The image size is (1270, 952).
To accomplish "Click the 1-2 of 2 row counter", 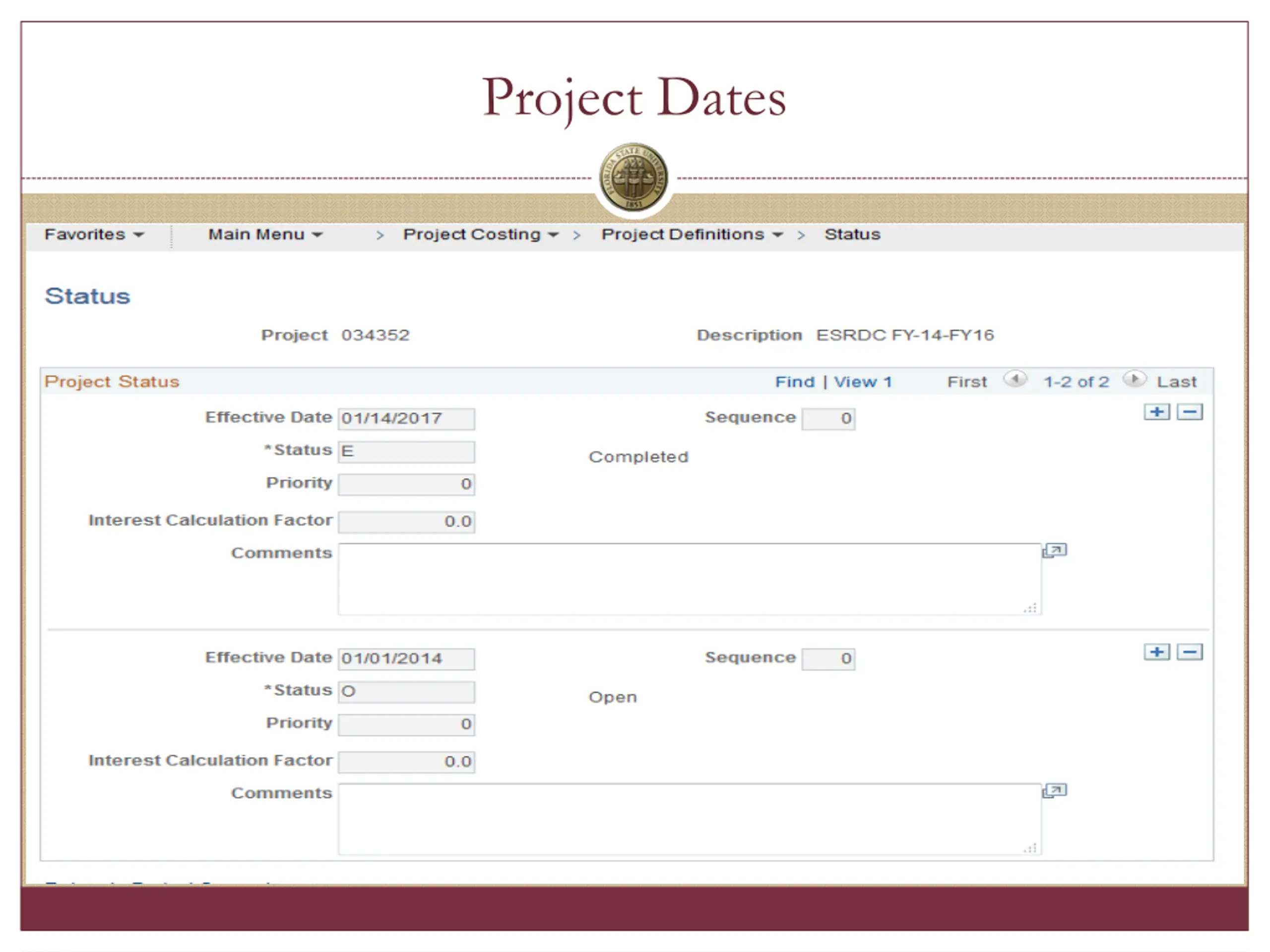I will pos(1076,382).
